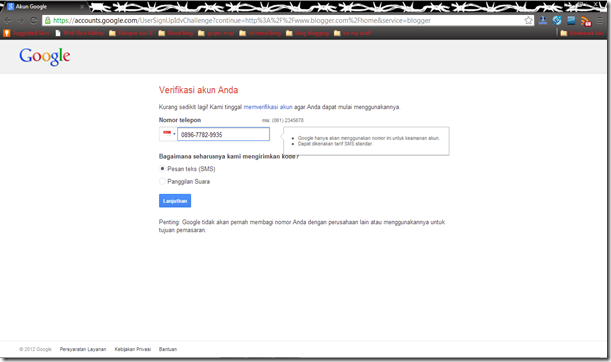Click the tooltip text about SMS standar tariff
Image resolution: width=611 pixels, height=362 pixels.
pyautogui.click(x=335, y=144)
